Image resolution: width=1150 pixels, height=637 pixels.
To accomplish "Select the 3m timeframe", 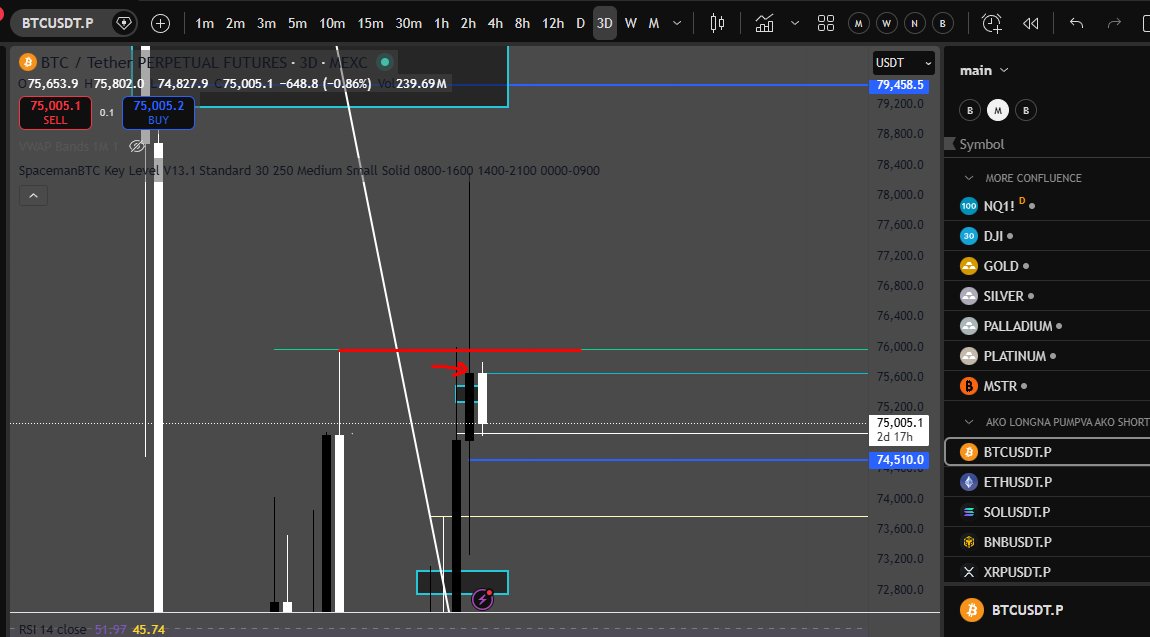I will coord(266,23).
